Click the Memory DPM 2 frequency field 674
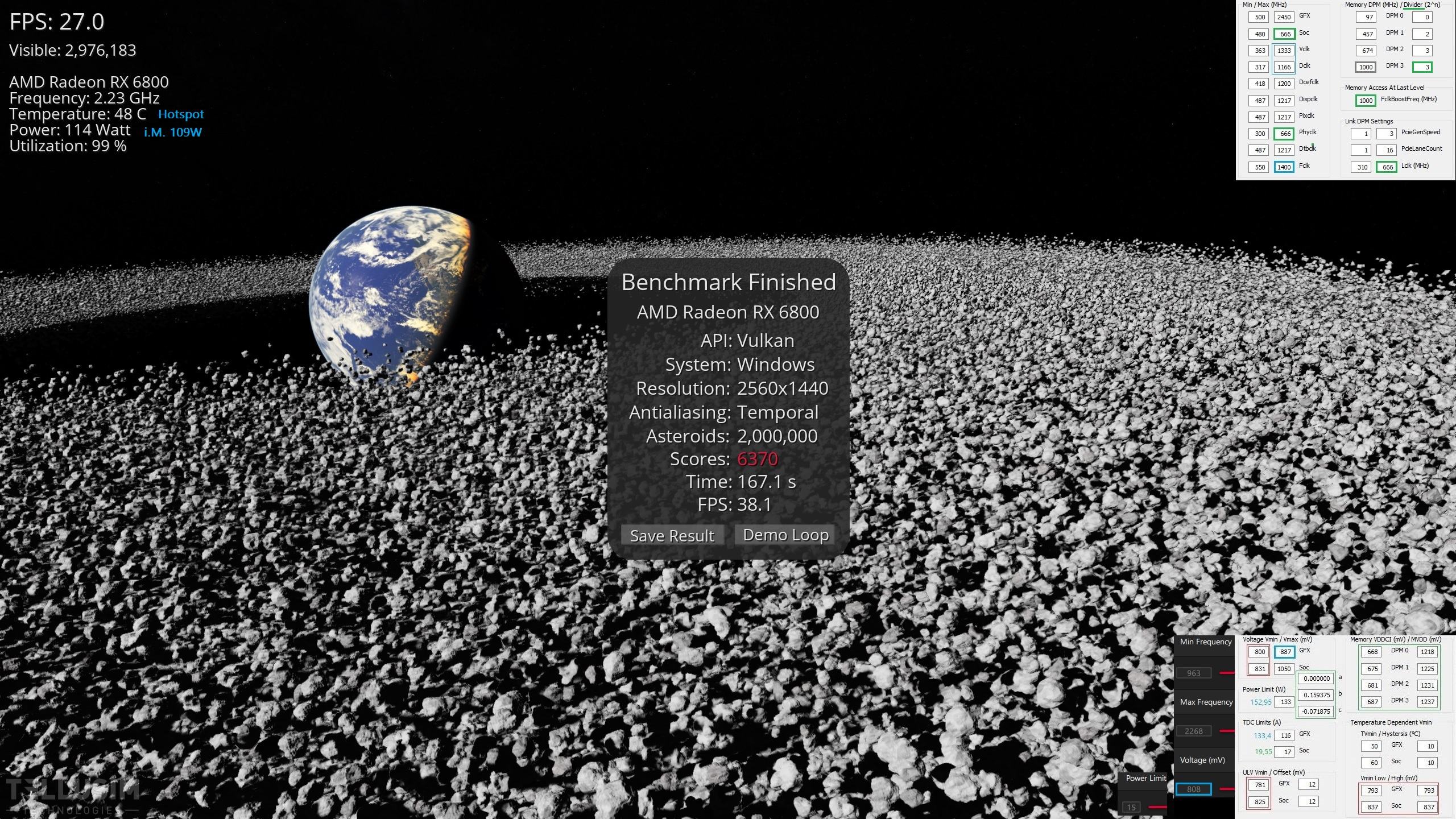 (x=1366, y=50)
